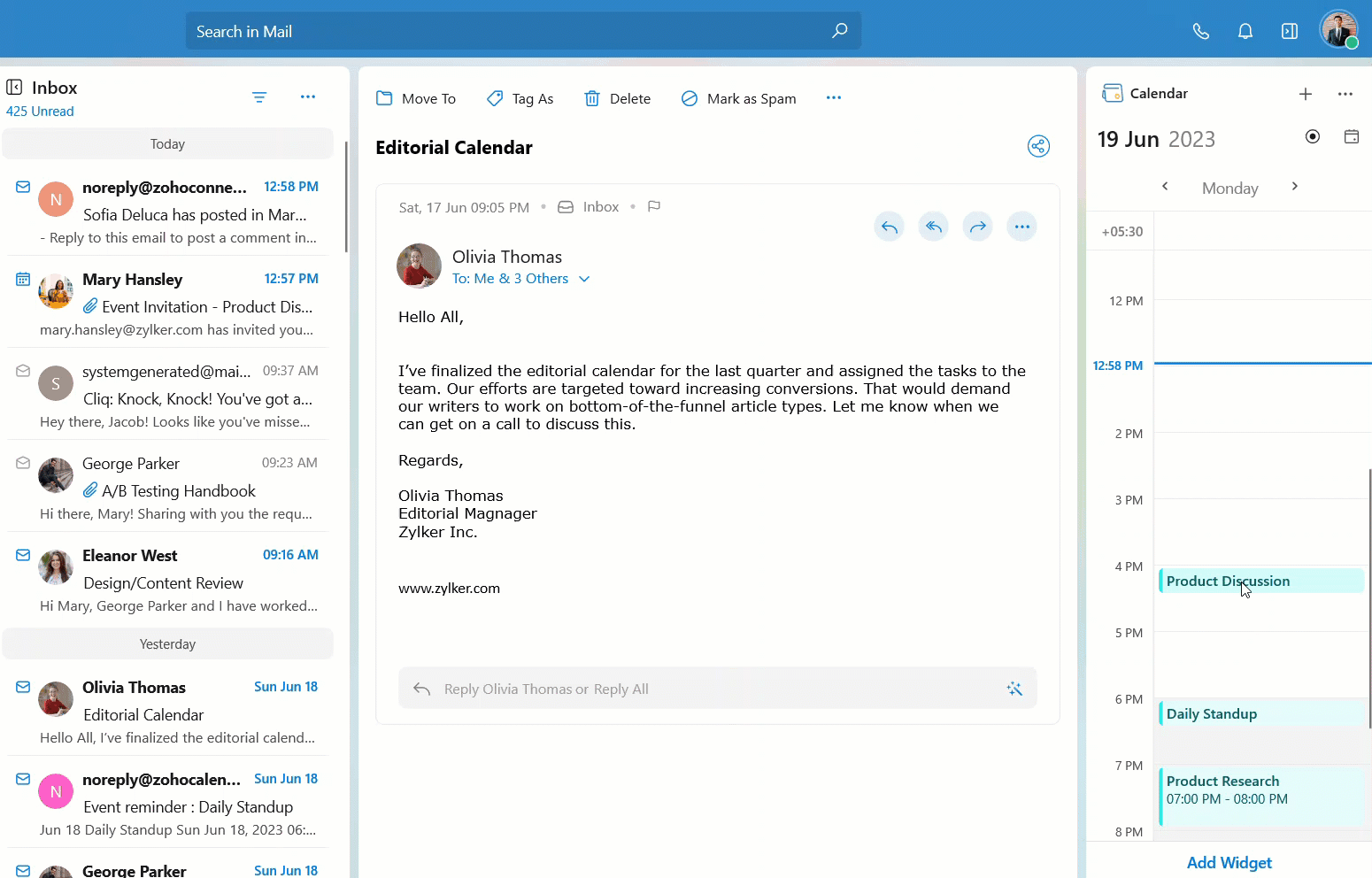Open Eleanor West Design/Content Review email

[x=168, y=581]
